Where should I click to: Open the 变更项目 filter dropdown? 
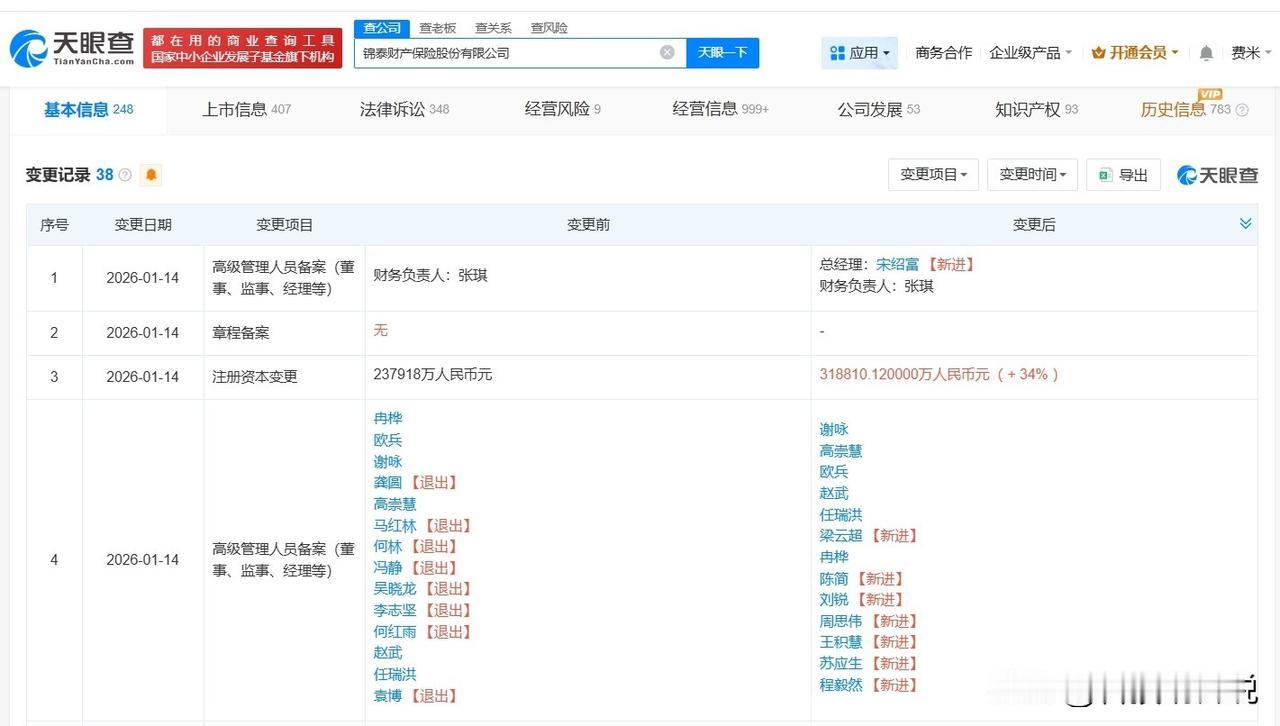tap(932, 174)
